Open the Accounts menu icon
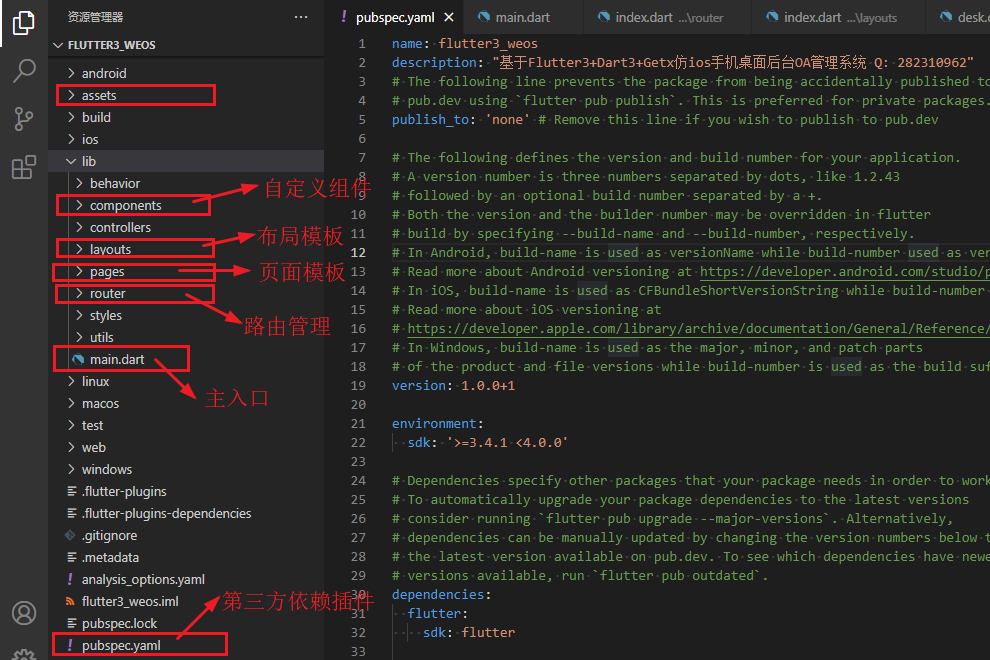 [24, 613]
